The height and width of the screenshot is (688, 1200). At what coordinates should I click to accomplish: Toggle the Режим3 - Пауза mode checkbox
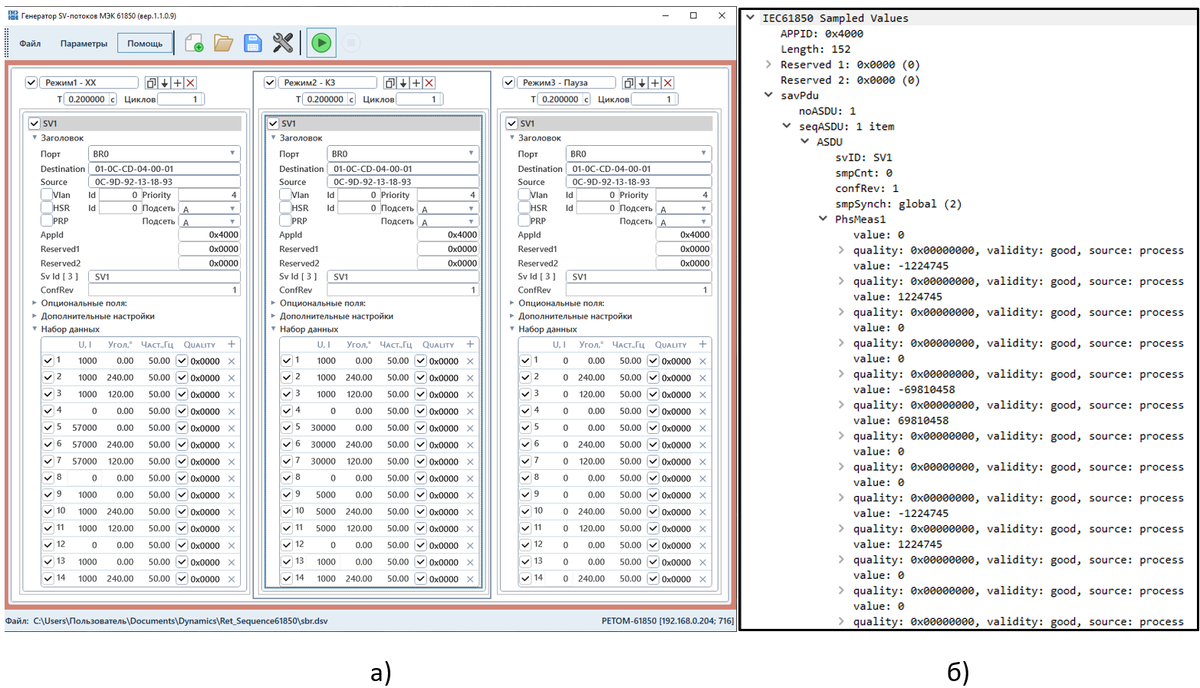508,83
